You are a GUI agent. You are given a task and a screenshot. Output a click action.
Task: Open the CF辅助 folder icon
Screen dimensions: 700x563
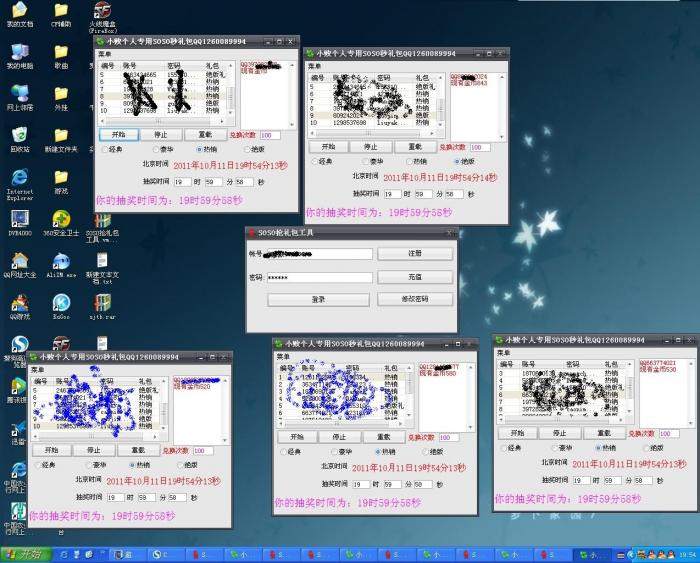point(61,15)
